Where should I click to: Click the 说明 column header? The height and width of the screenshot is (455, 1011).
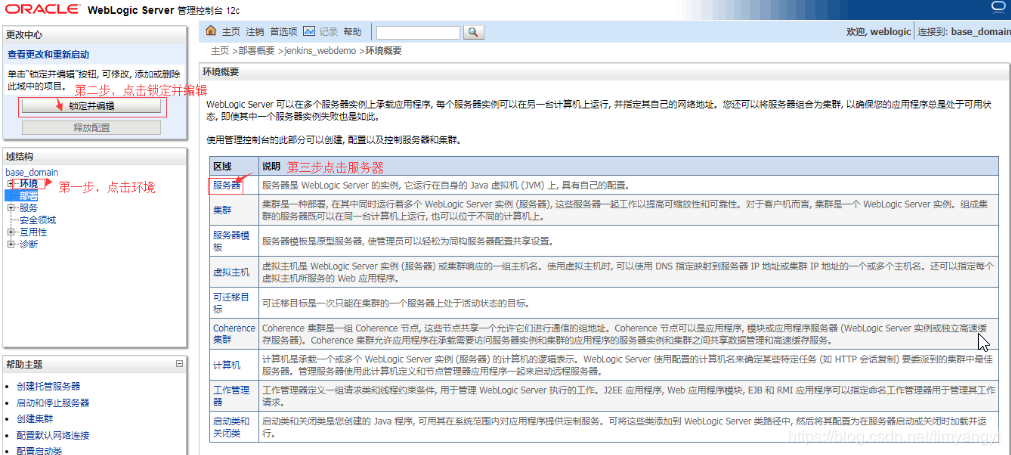(x=271, y=166)
